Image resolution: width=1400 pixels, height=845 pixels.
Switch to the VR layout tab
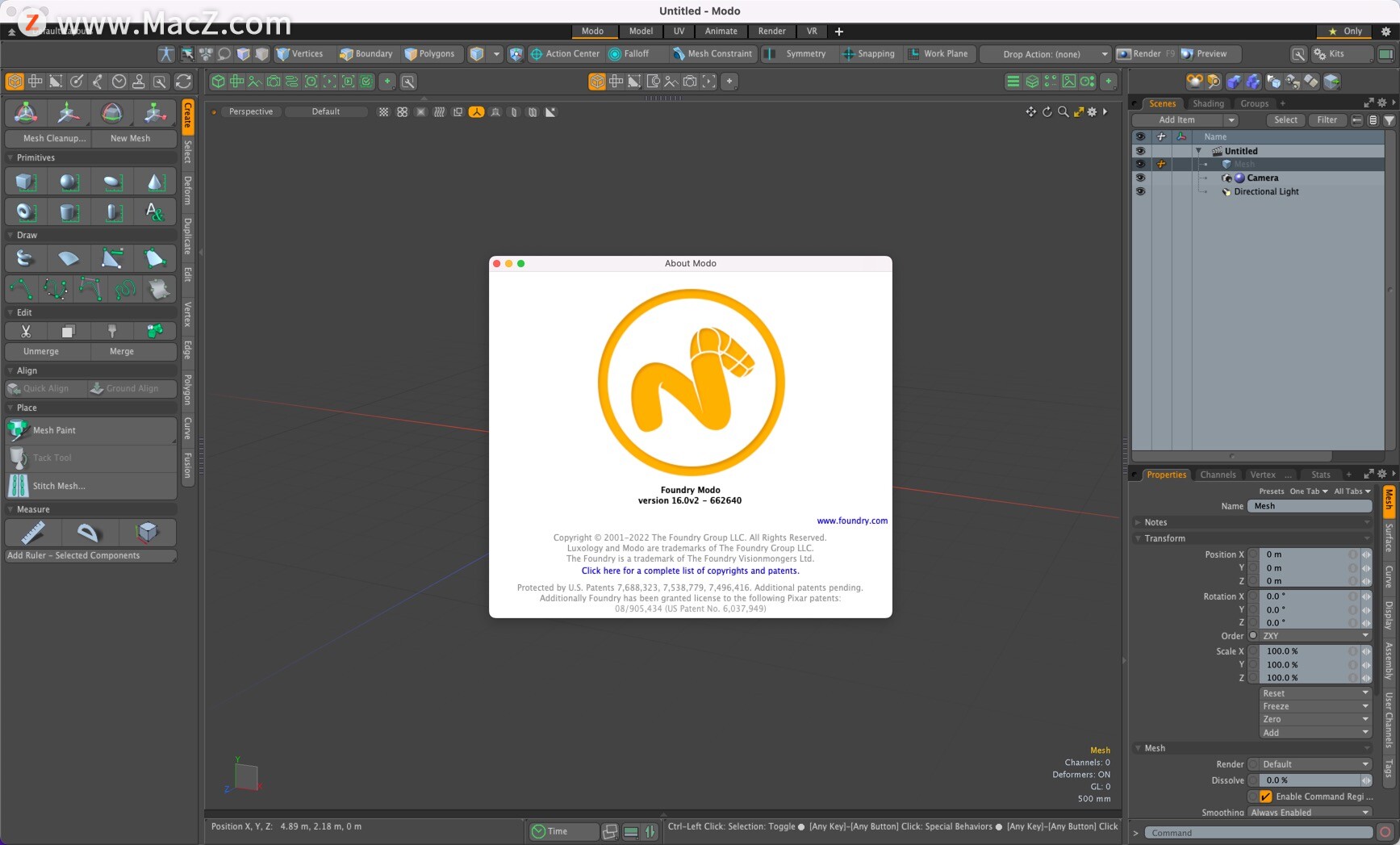pos(812,31)
